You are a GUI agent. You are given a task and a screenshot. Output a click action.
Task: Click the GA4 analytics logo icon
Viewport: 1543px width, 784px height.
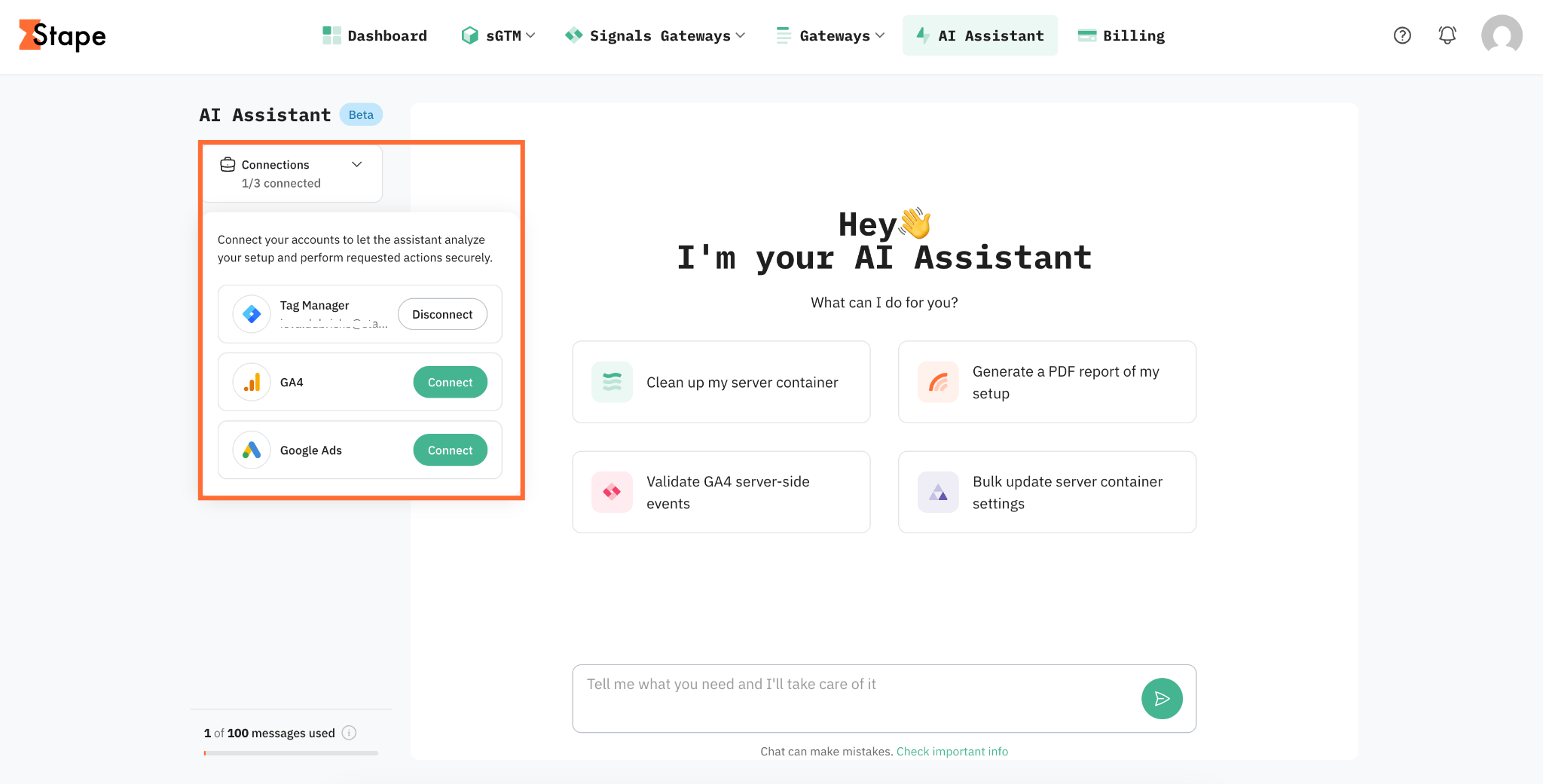click(x=252, y=382)
